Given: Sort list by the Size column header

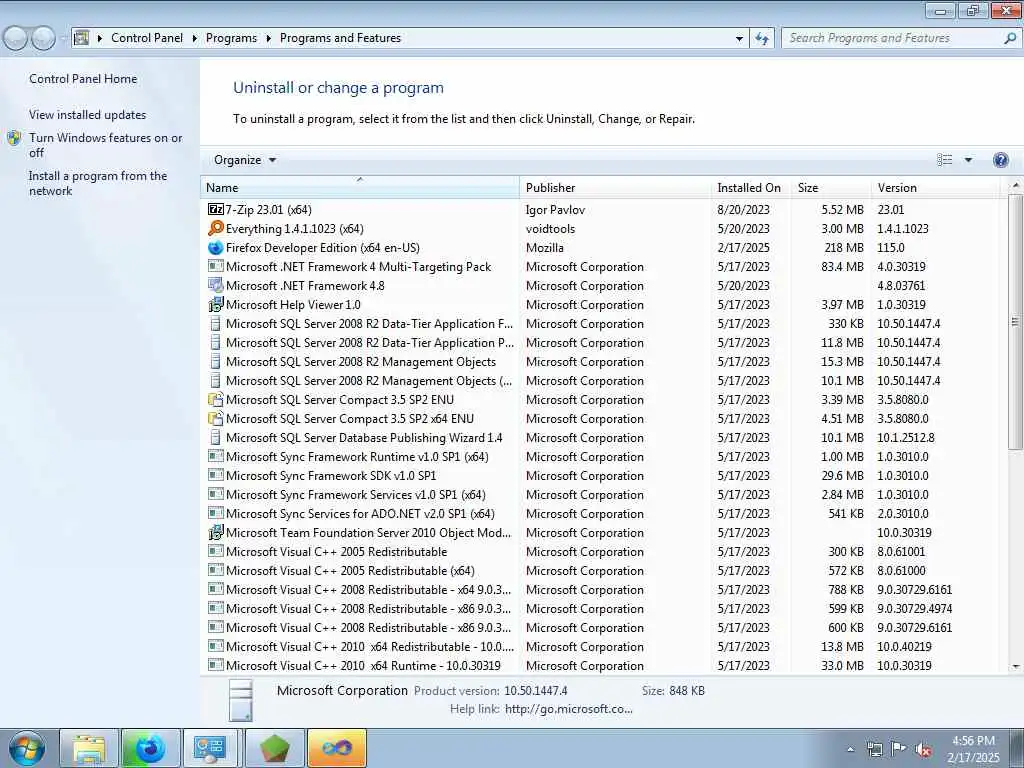Looking at the screenshot, I should [x=831, y=187].
